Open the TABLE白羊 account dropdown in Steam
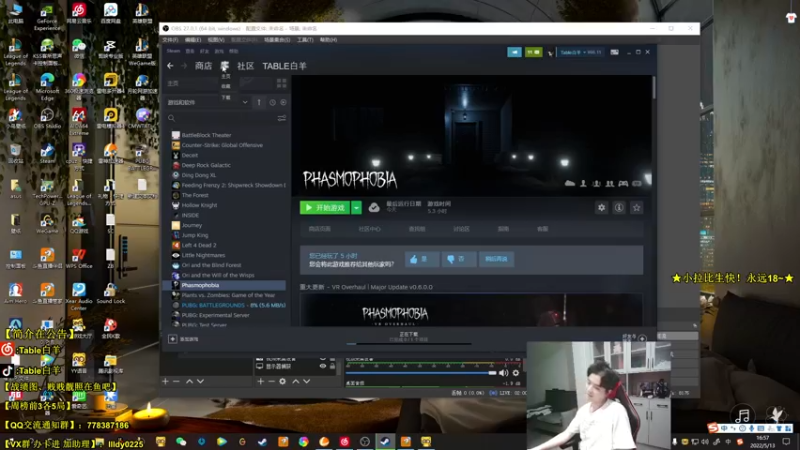The height and width of the screenshot is (450, 800). [x=581, y=52]
